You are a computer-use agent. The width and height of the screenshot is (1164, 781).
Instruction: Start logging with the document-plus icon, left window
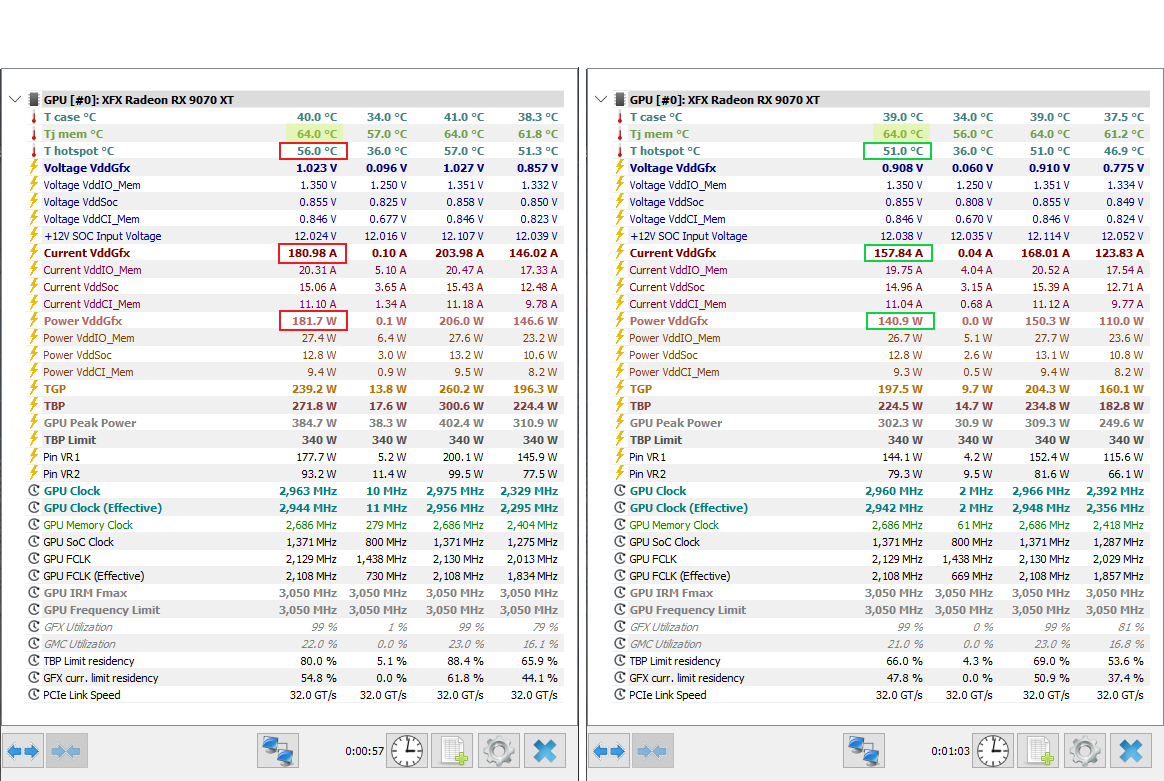(453, 751)
